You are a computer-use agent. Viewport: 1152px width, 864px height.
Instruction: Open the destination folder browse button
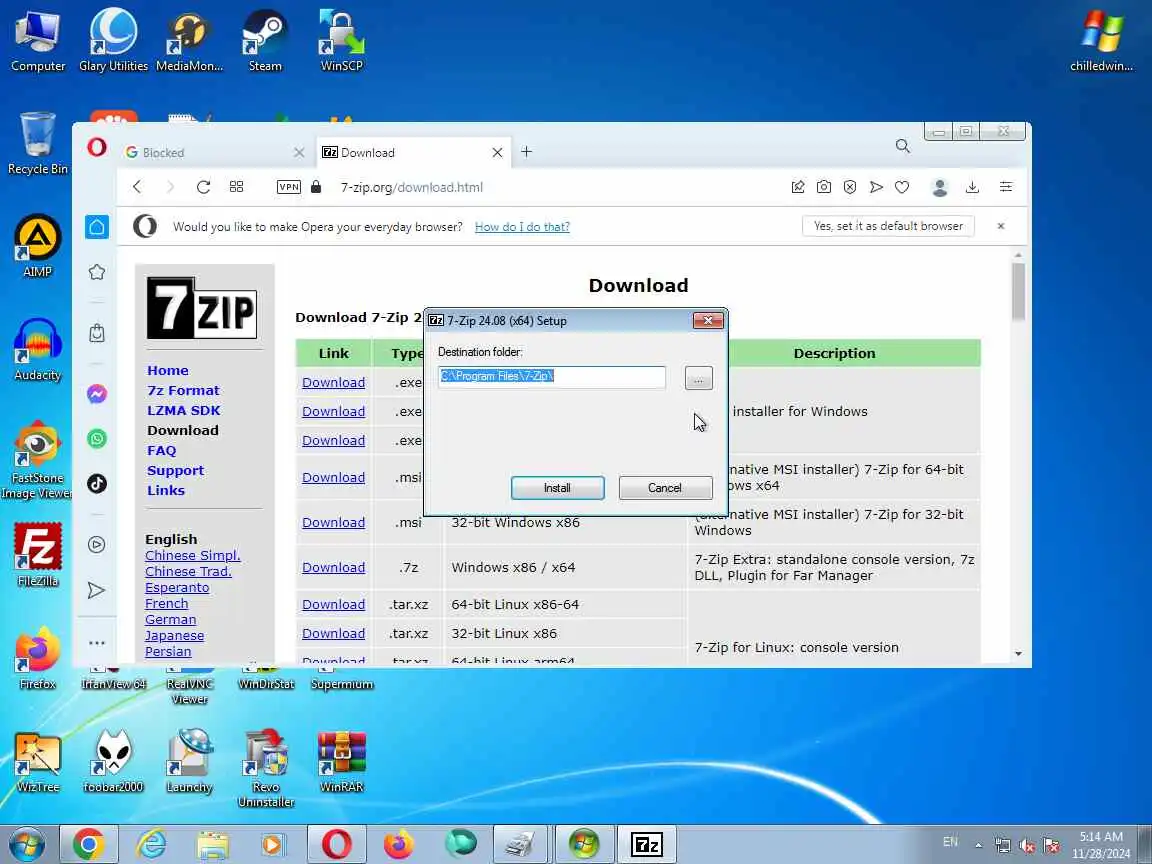click(x=699, y=378)
